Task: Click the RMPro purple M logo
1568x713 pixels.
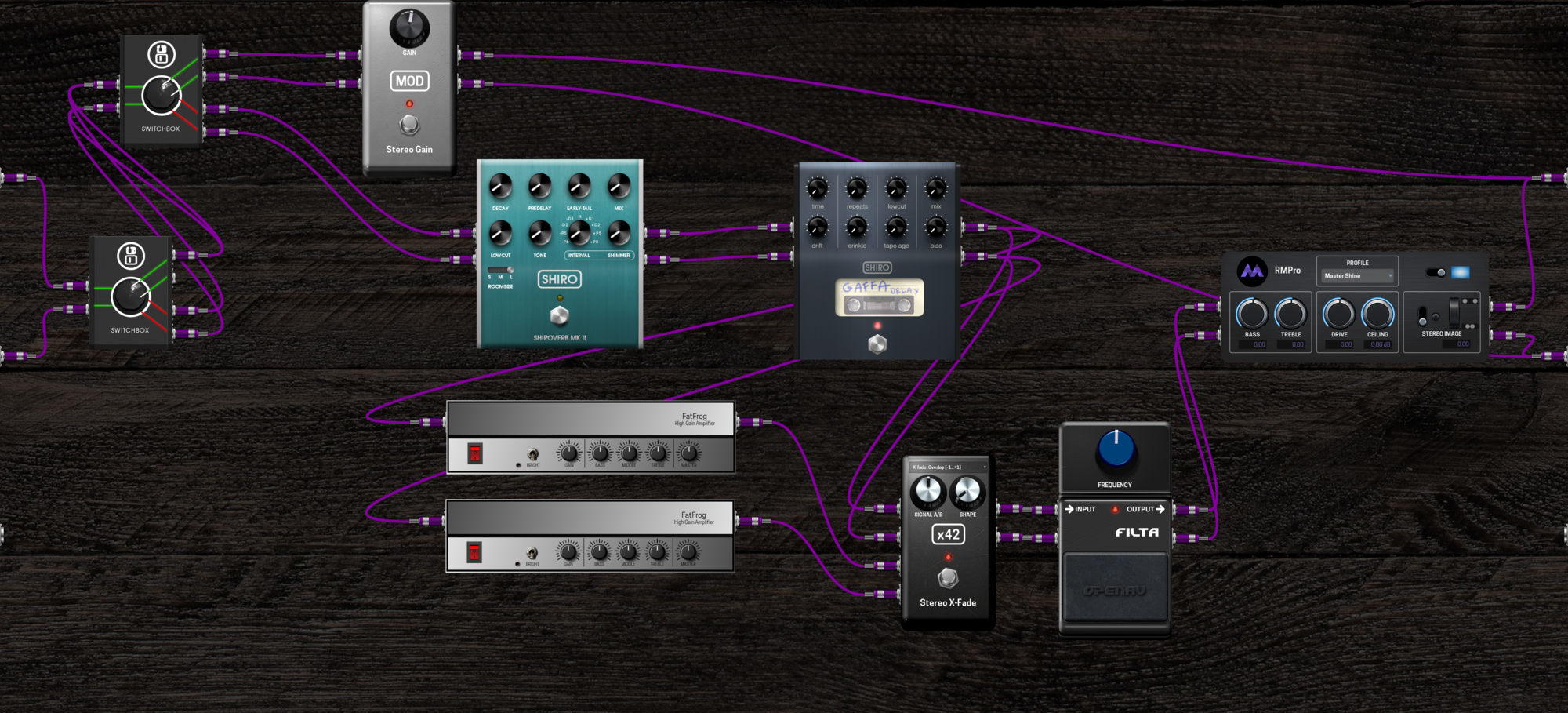Action: click(x=1252, y=271)
